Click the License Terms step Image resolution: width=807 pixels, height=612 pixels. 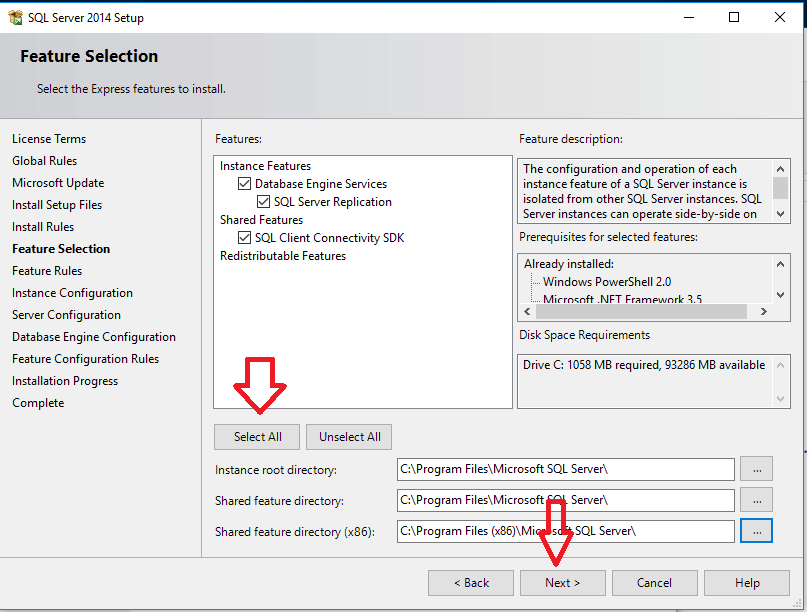[49, 139]
